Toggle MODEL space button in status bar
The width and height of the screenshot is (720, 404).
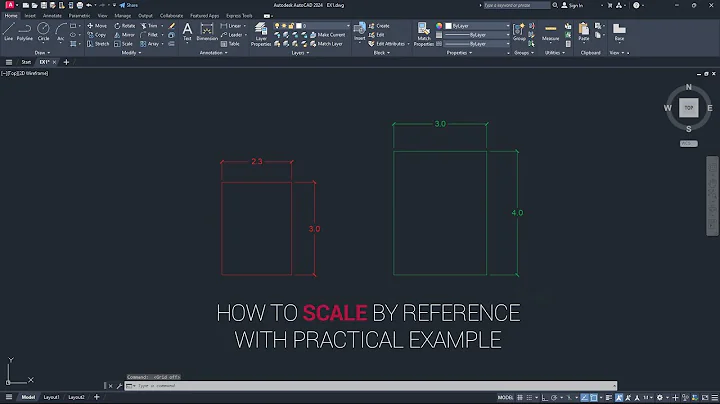click(x=505, y=398)
